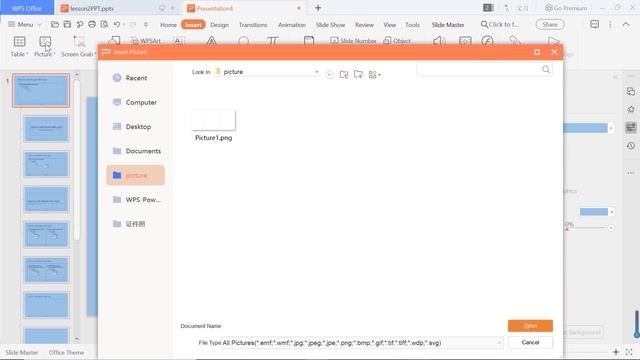Click the Slide Number ribbon item
Image resolution: width=640 pixels, height=360 pixels.
[x=353, y=41]
